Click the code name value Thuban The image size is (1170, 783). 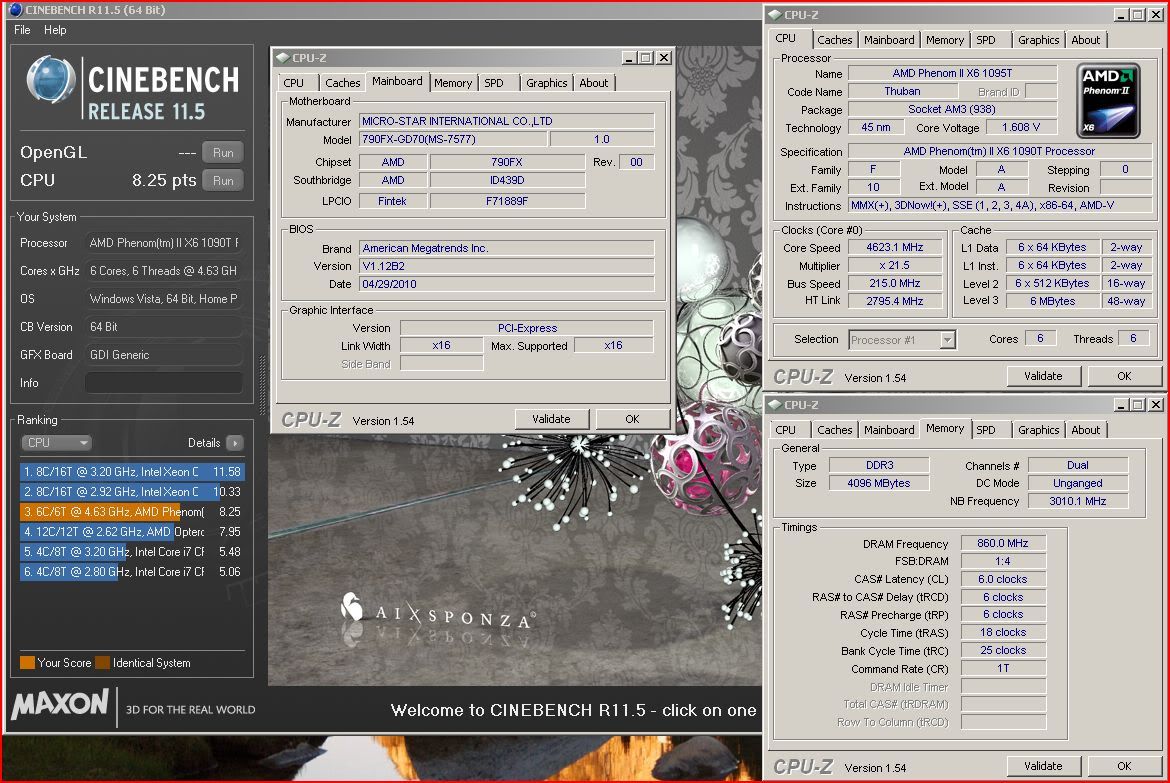[902, 91]
